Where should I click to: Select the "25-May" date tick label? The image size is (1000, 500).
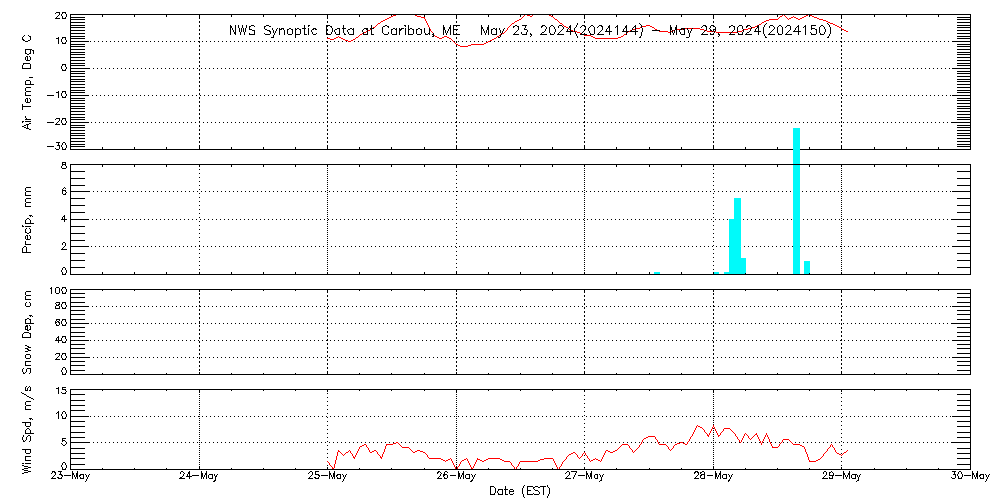tap(327, 476)
